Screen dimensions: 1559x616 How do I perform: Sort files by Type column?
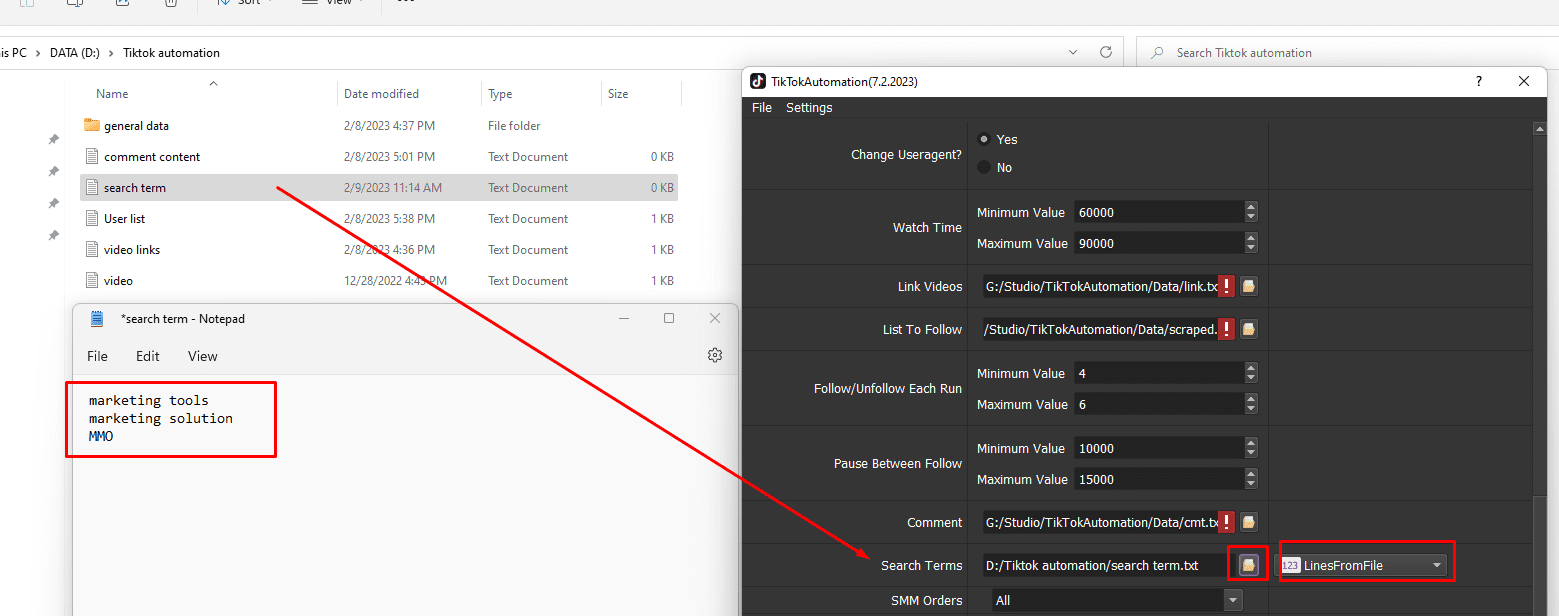tap(500, 94)
